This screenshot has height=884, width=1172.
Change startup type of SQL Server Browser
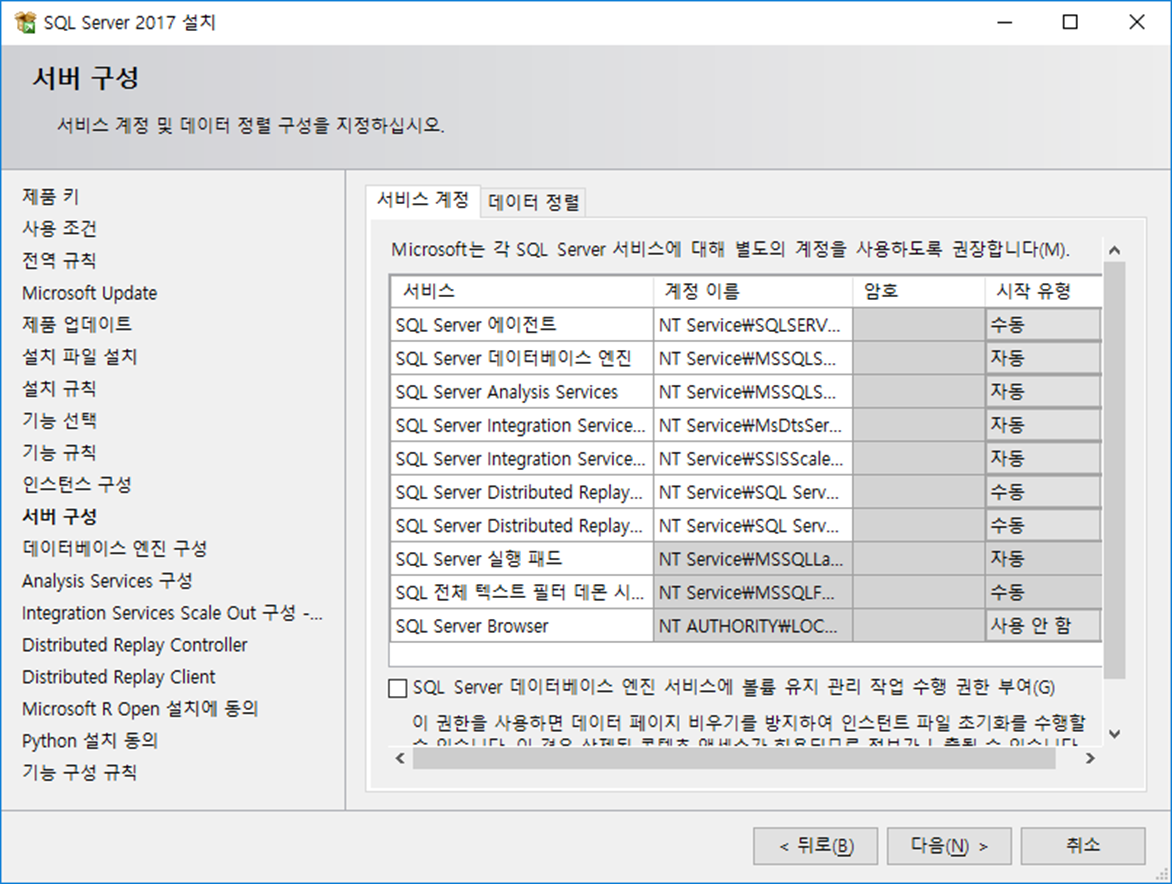(1043, 626)
